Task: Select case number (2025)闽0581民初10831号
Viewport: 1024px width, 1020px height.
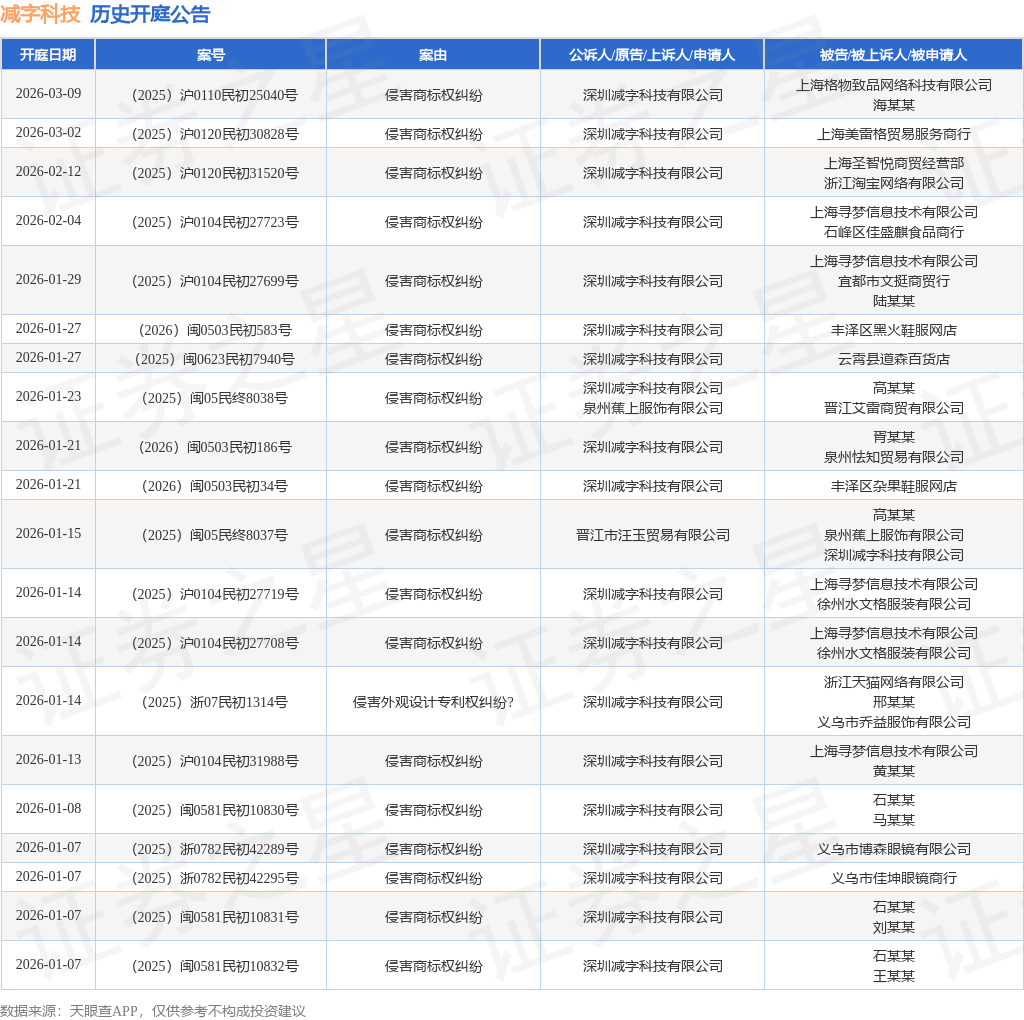Action: pos(215,917)
